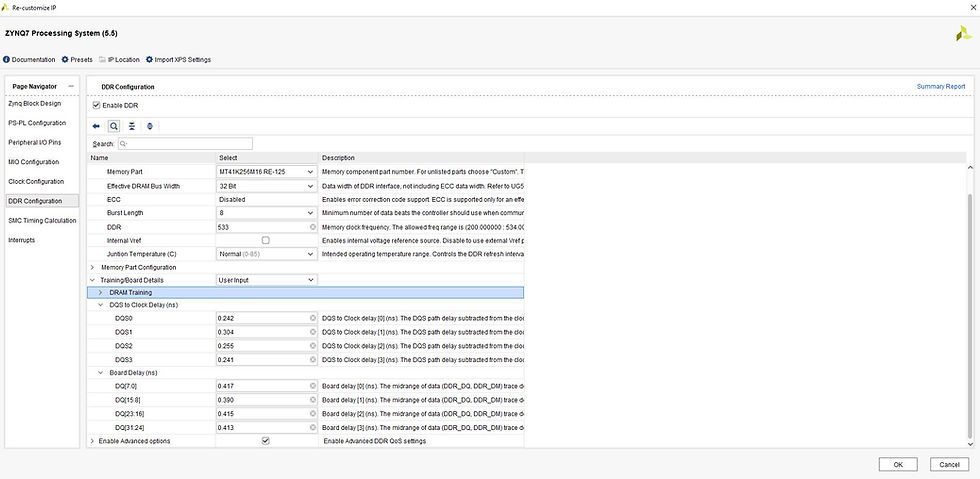The image size is (980, 479).
Task: Click the Name column header
Action: [152, 158]
